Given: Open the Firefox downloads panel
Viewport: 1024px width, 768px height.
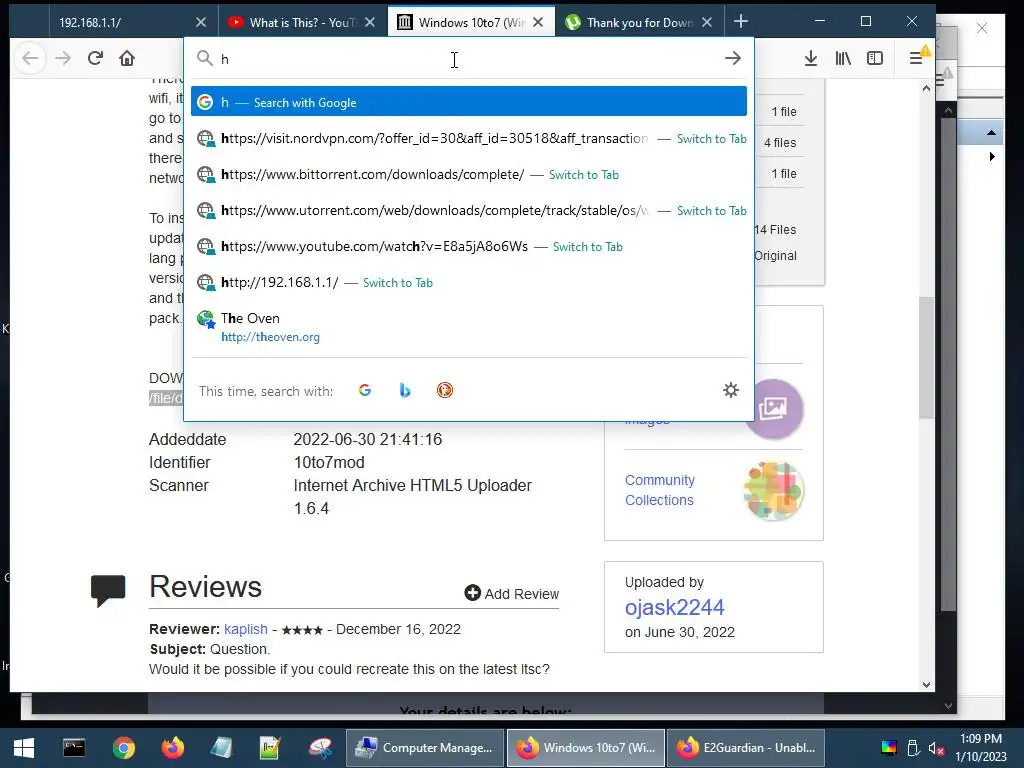Looking at the screenshot, I should click(x=810, y=58).
